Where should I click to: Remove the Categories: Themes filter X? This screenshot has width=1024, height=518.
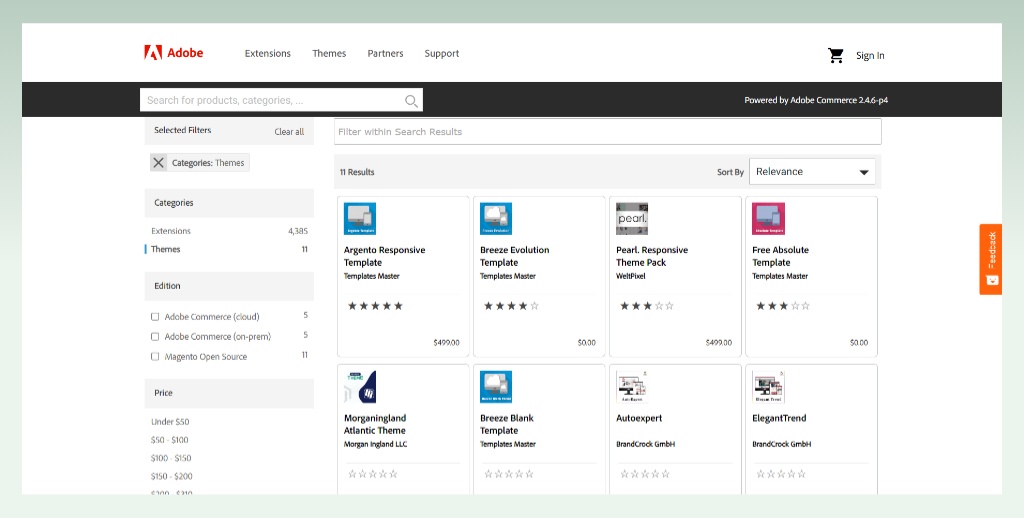point(158,163)
